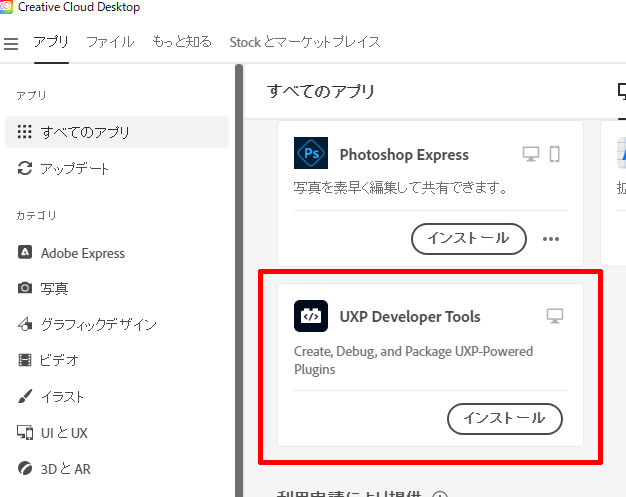The image size is (626, 497).
Task: Click the sphere icon for 3D と AR
Action: click(x=25, y=468)
